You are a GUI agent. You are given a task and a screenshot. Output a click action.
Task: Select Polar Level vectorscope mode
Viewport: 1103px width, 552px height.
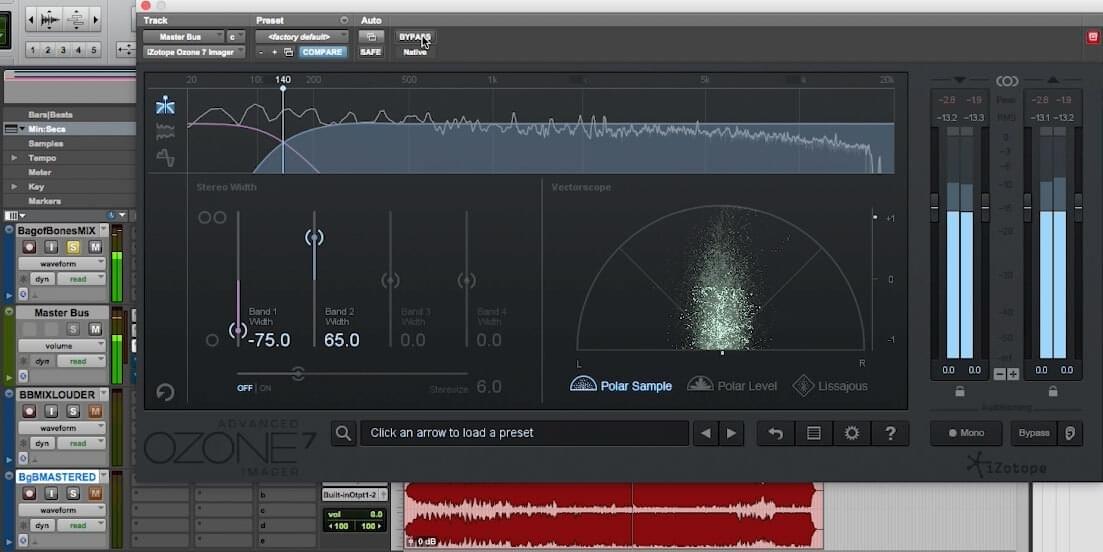pyautogui.click(x=732, y=385)
